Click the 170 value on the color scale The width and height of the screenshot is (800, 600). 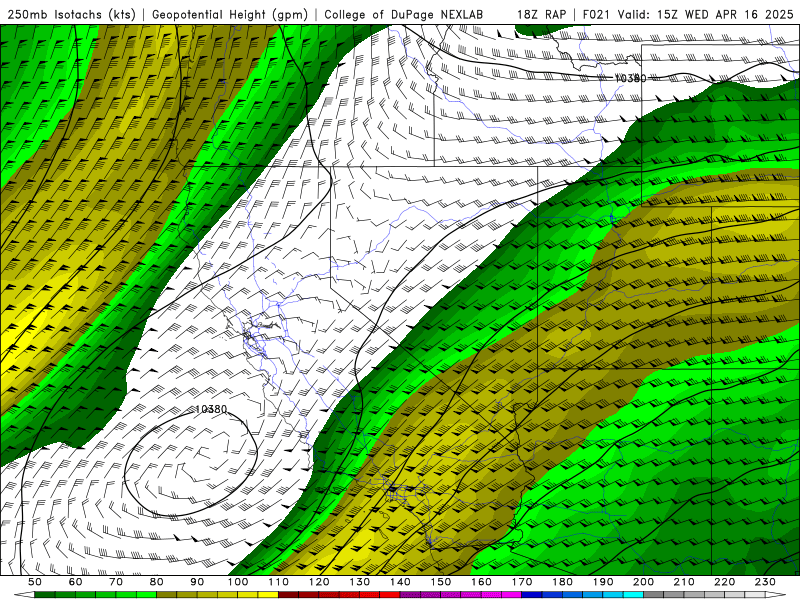coord(522,582)
